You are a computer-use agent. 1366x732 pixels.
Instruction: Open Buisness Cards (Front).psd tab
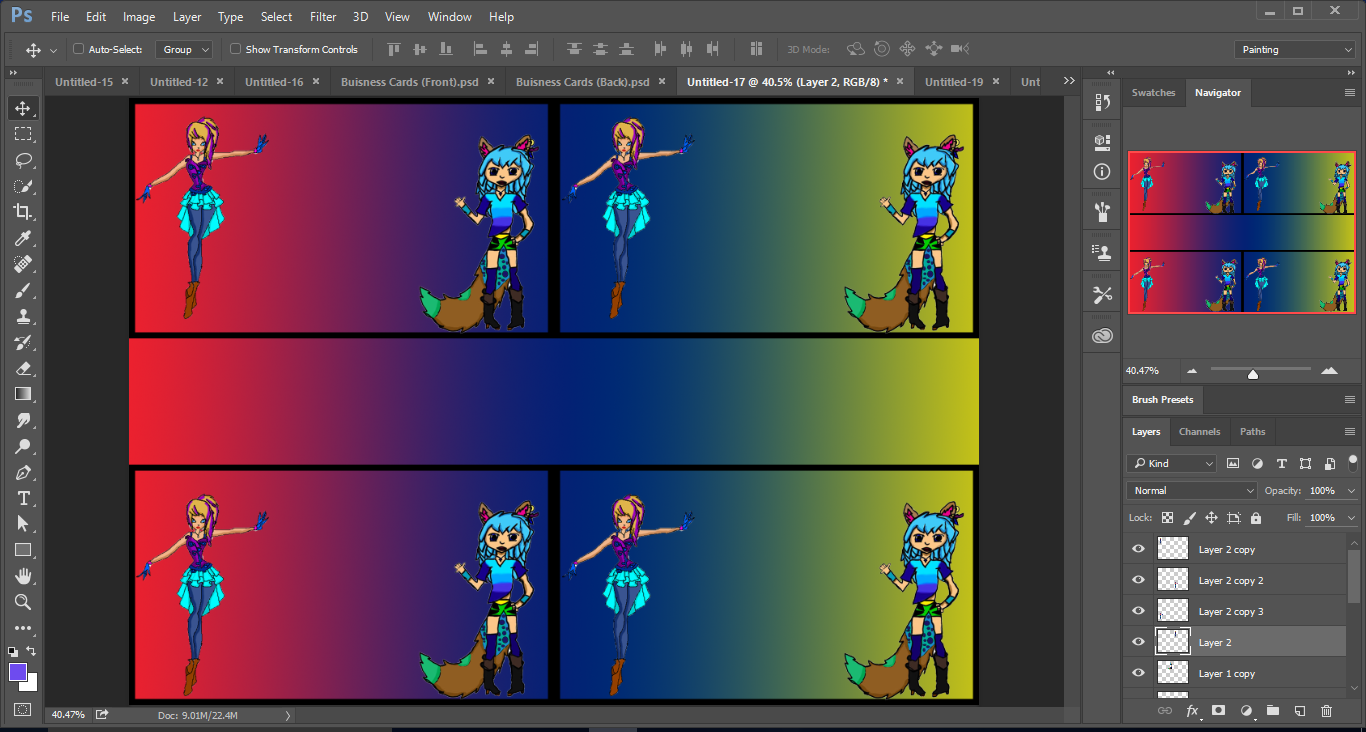coord(409,82)
